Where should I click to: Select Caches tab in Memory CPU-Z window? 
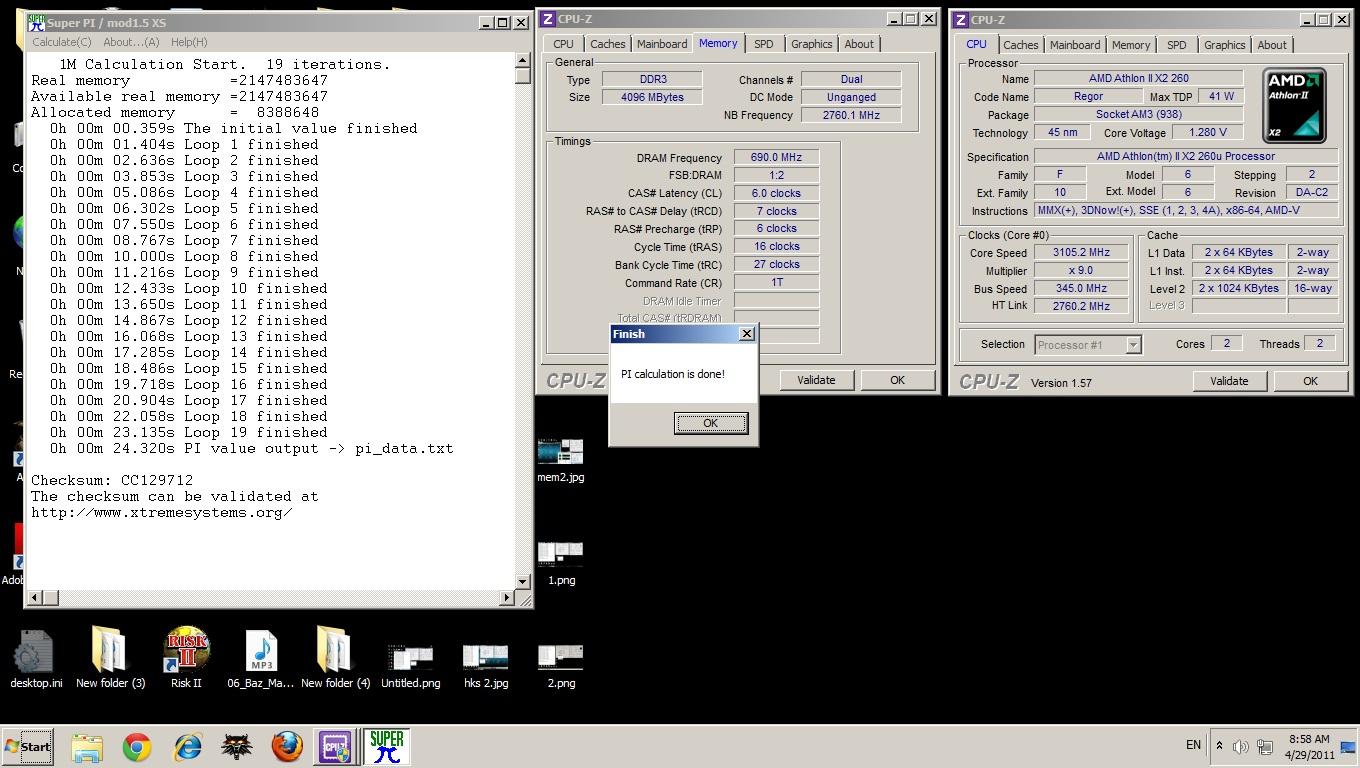(x=607, y=44)
